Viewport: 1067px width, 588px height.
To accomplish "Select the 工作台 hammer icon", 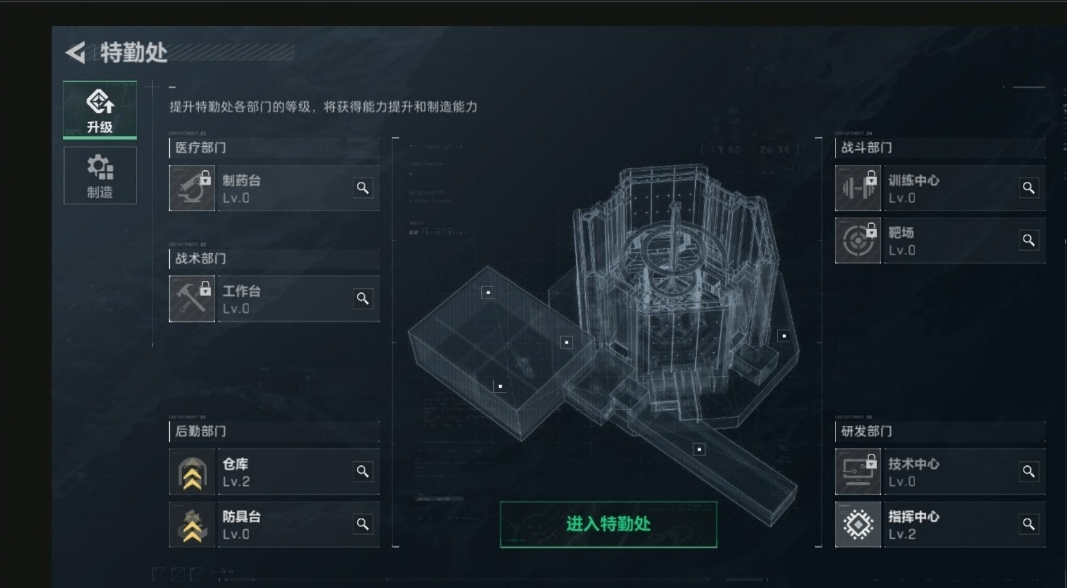I will [x=192, y=298].
